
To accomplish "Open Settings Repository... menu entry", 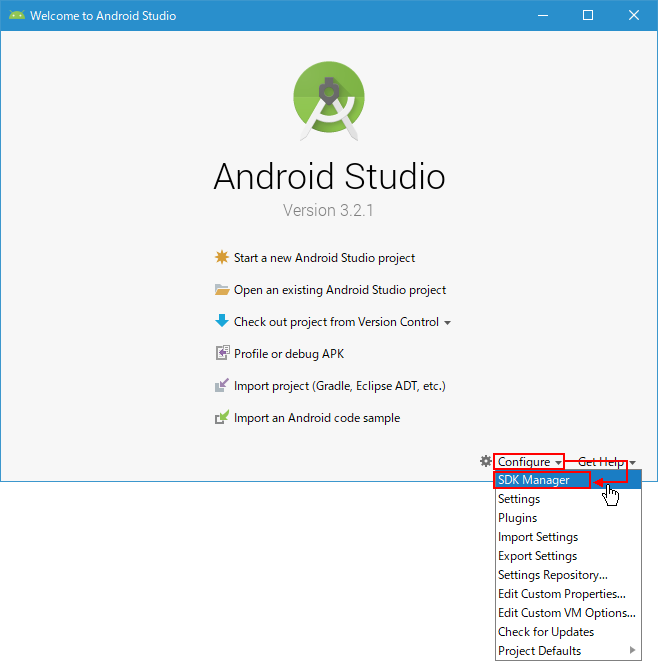I will pos(568,575).
